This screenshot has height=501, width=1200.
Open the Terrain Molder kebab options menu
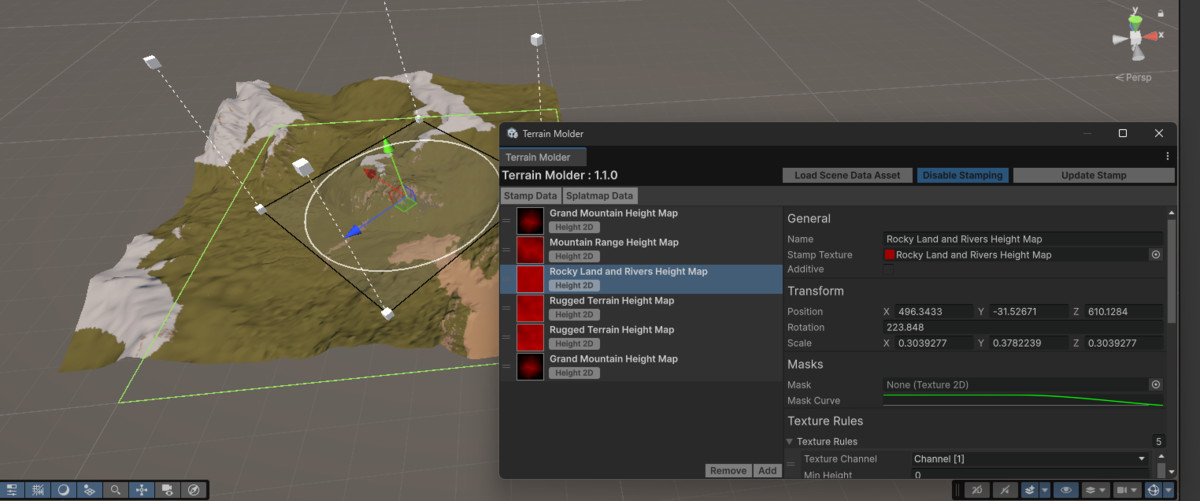[1168, 156]
